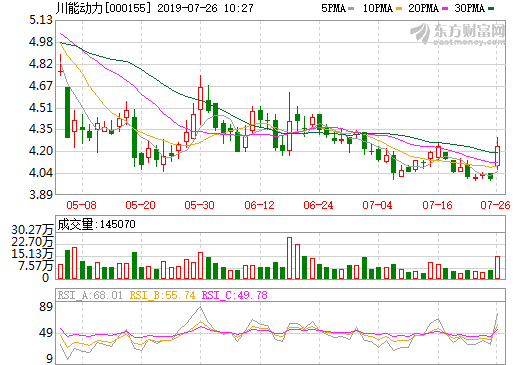520x365 pixels.
Task: Click the magenta 20PMA color marker
Action: [445, 9]
